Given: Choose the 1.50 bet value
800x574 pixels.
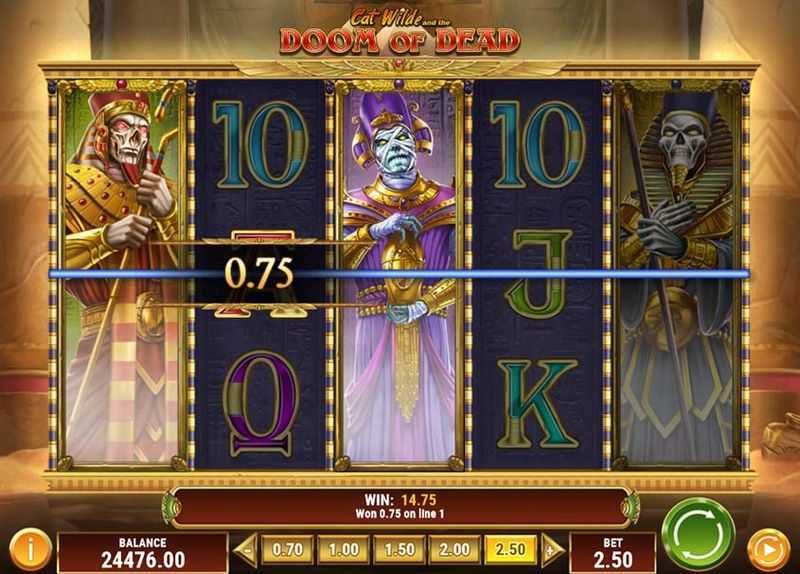Looking at the screenshot, I should (x=399, y=550).
